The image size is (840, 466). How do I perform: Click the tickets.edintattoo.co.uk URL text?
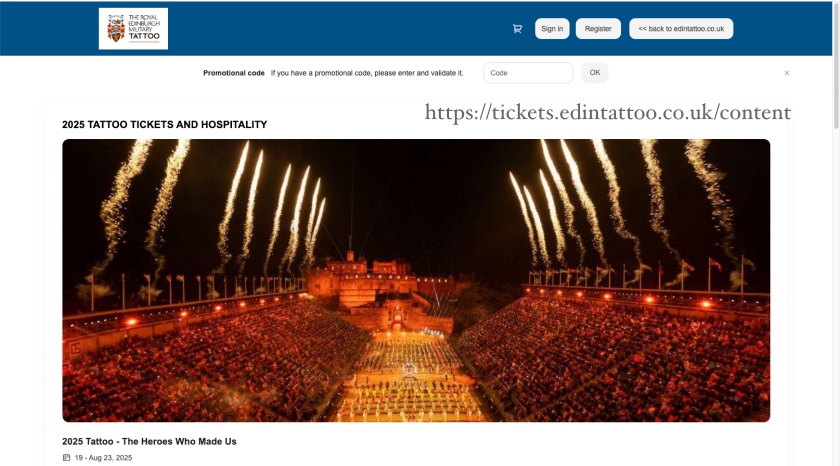[608, 112]
